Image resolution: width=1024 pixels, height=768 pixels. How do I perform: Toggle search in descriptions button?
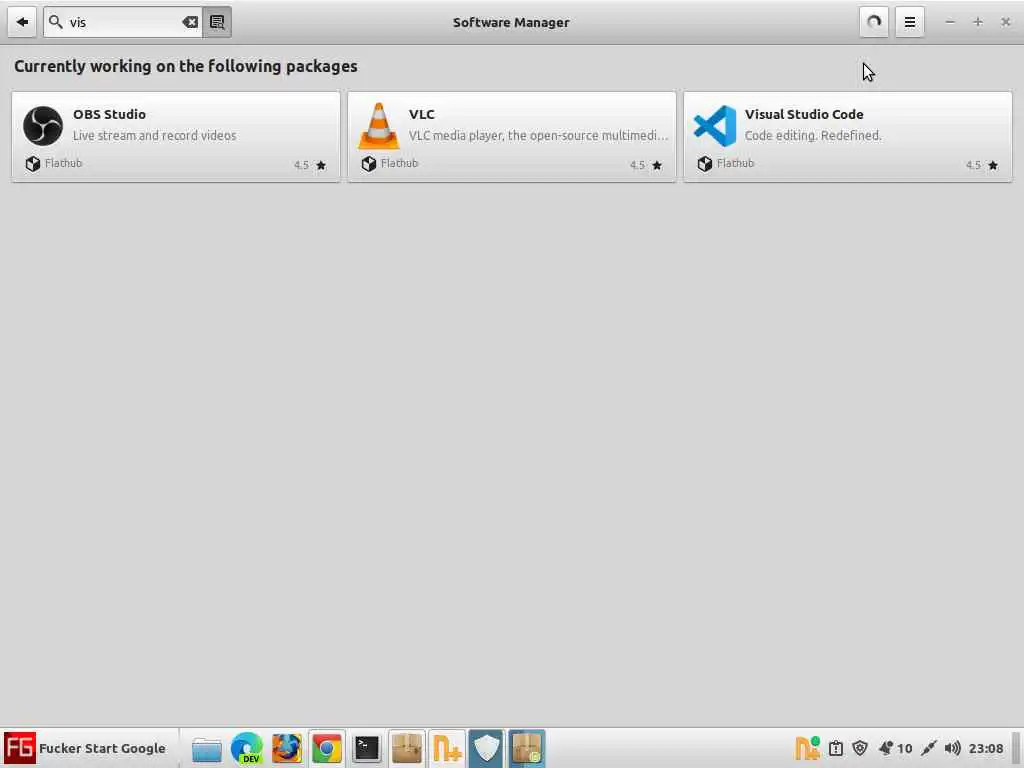click(217, 22)
